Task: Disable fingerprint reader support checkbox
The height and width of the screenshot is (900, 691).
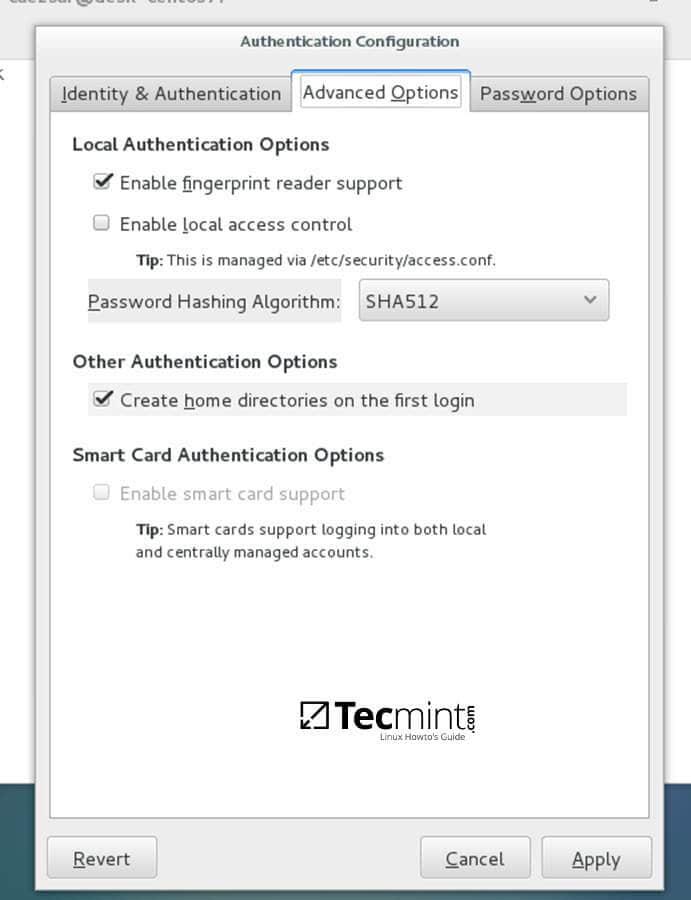Action: (x=101, y=182)
